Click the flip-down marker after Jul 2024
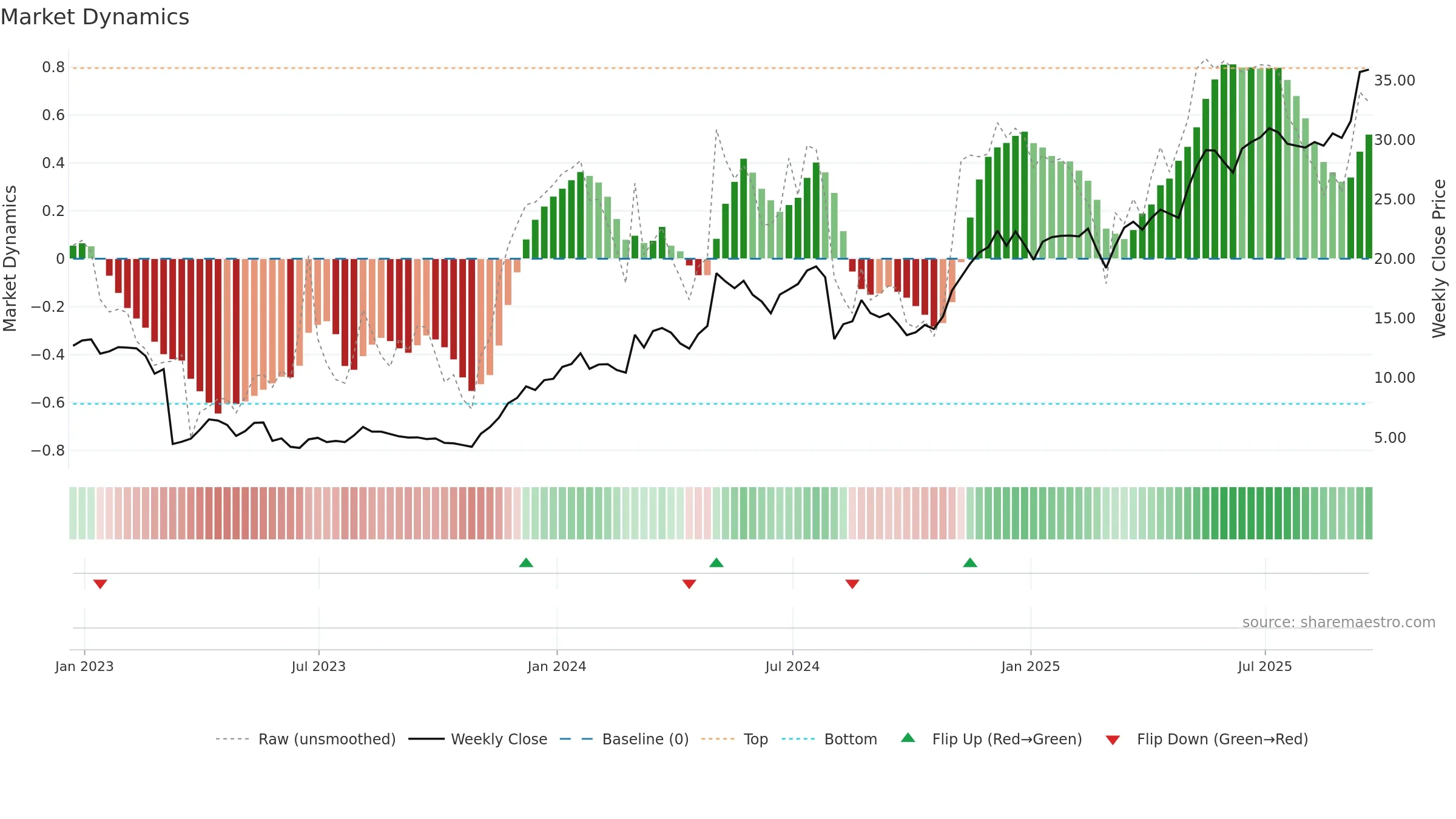 (x=852, y=584)
